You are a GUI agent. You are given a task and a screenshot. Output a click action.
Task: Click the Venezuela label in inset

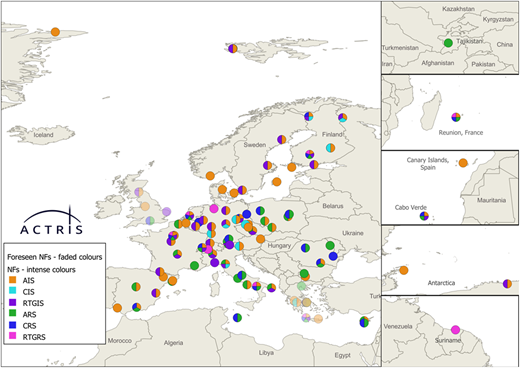pos(398,326)
